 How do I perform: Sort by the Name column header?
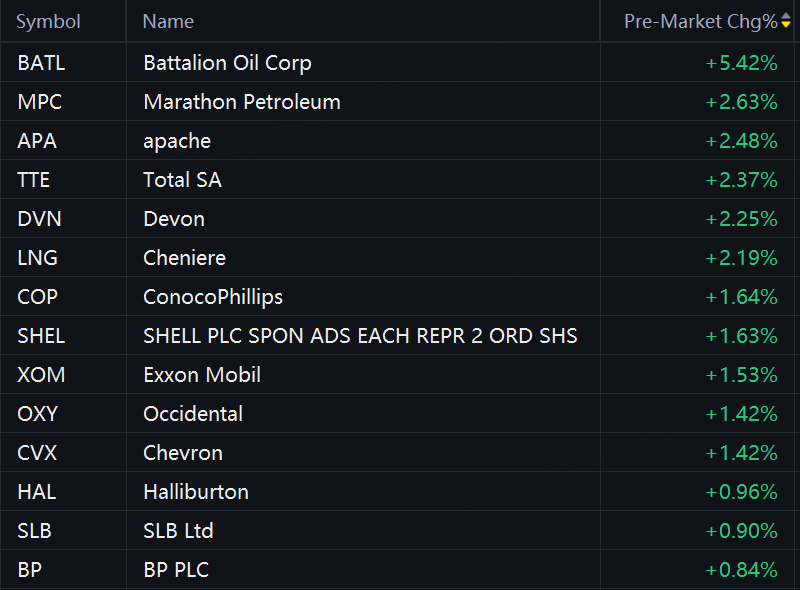[x=168, y=21]
